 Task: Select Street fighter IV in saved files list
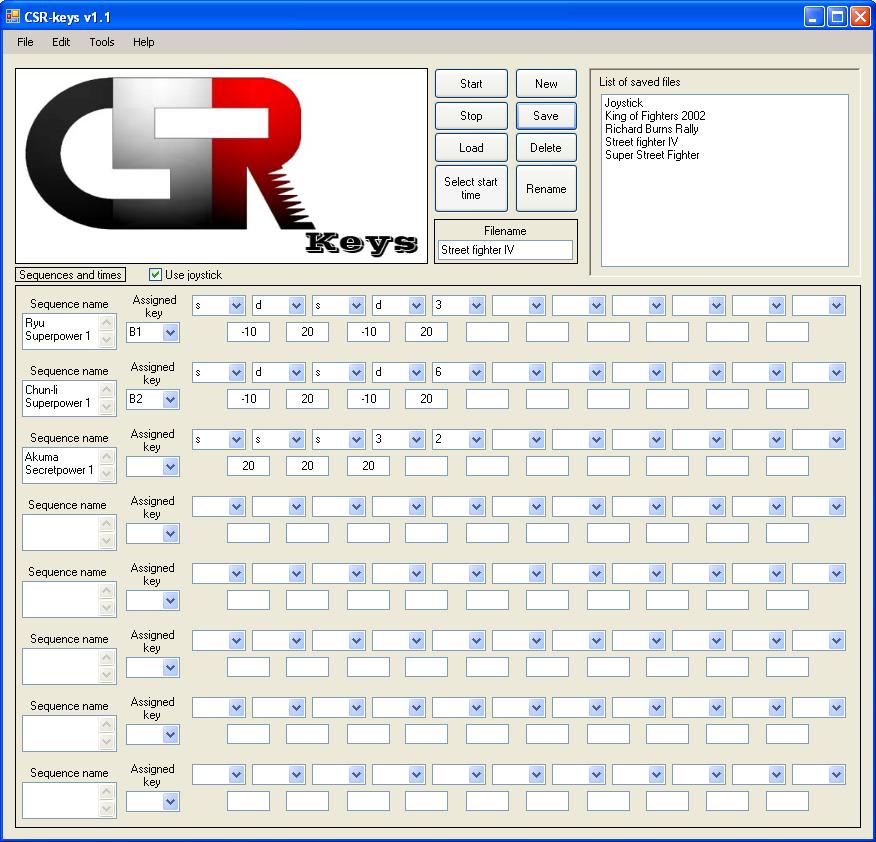(x=641, y=142)
